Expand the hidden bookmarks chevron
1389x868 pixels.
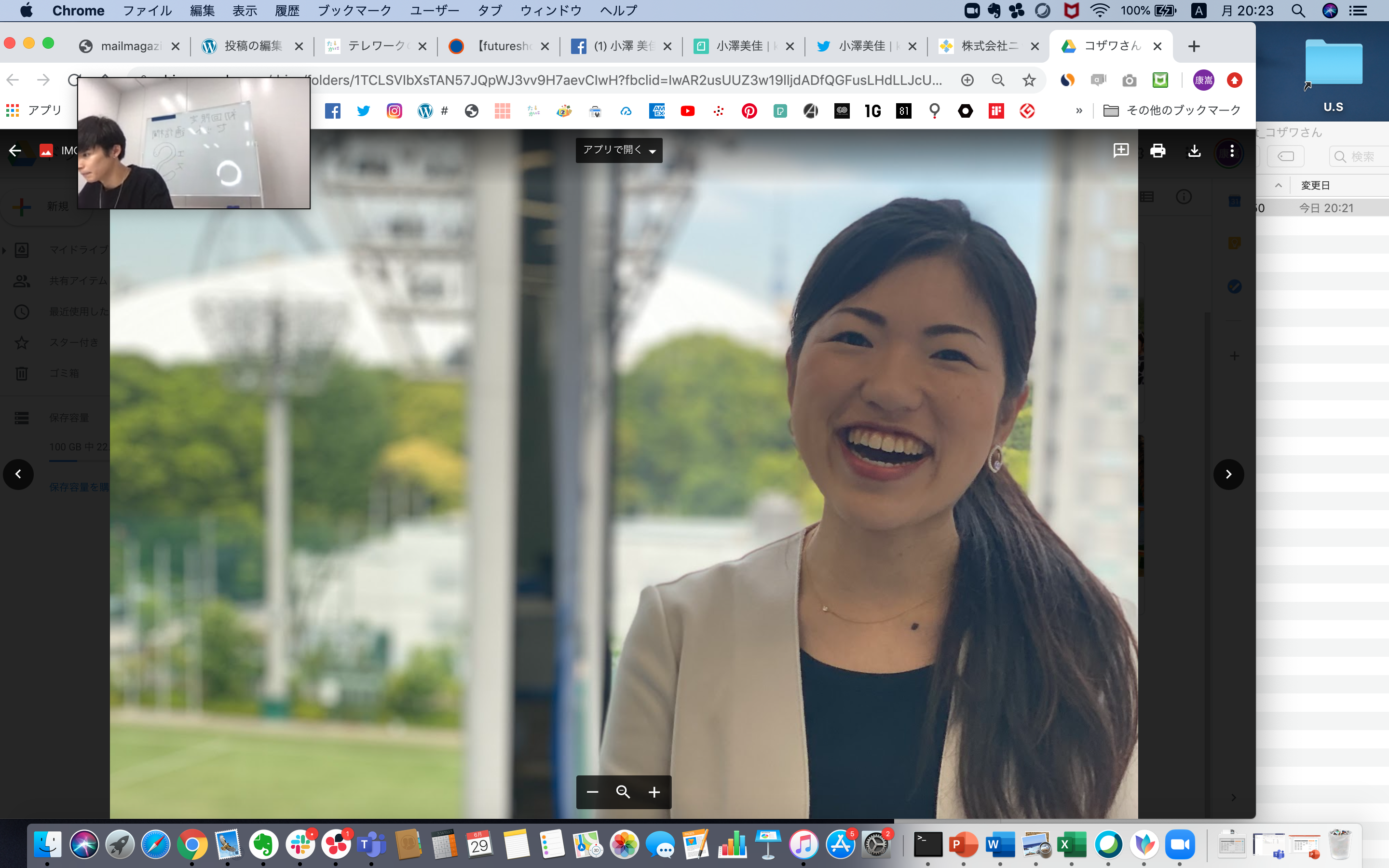click(x=1078, y=111)
